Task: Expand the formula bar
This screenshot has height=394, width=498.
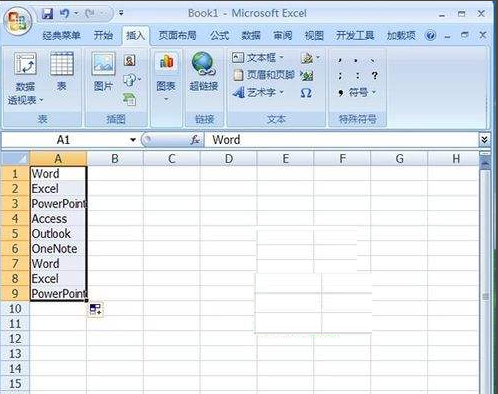Action: (484, 140)
